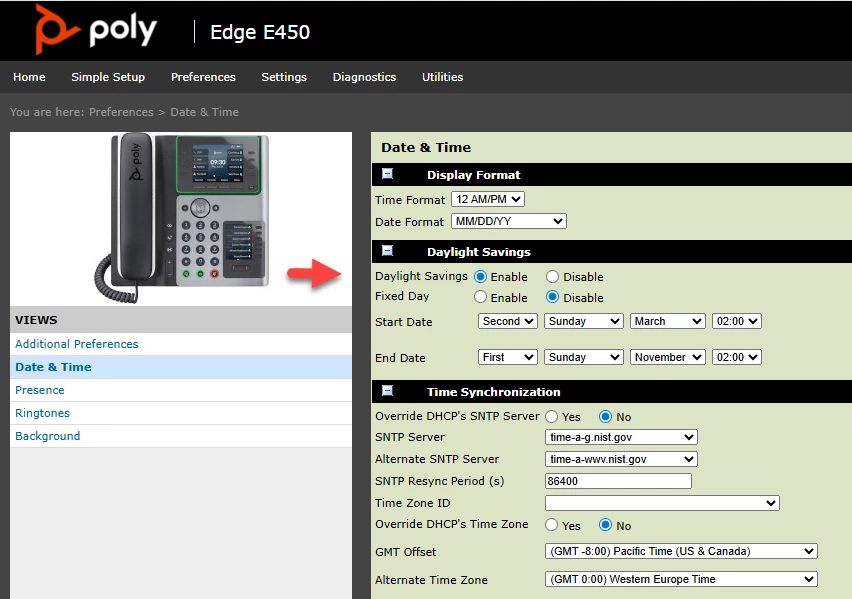Choose No for Override DHCP's SNTP Server
Viewport: 852px width, 599px height.
click(x=605, y=416)
